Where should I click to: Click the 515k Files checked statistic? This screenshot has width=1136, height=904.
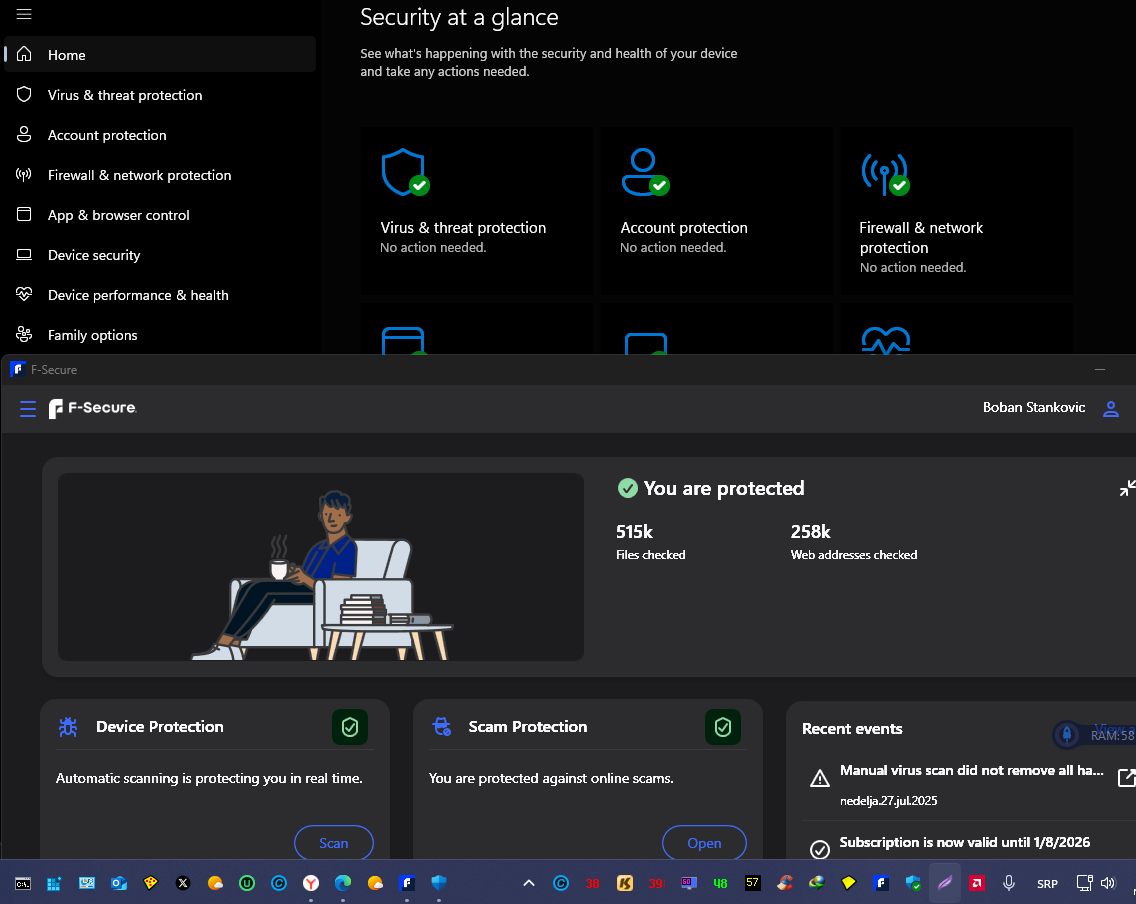(651, 542)
